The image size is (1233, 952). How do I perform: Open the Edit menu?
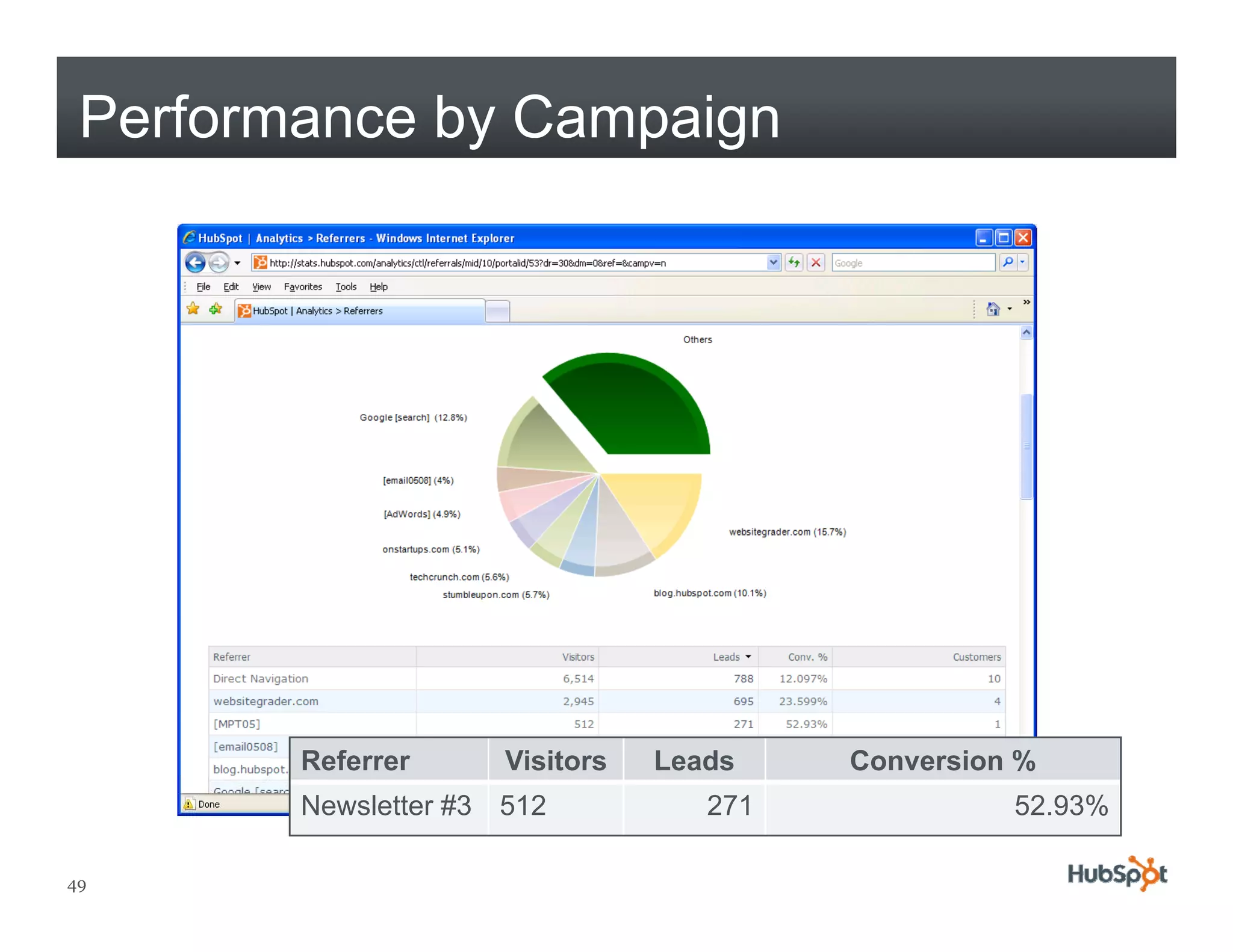click(x=231, y=287)
